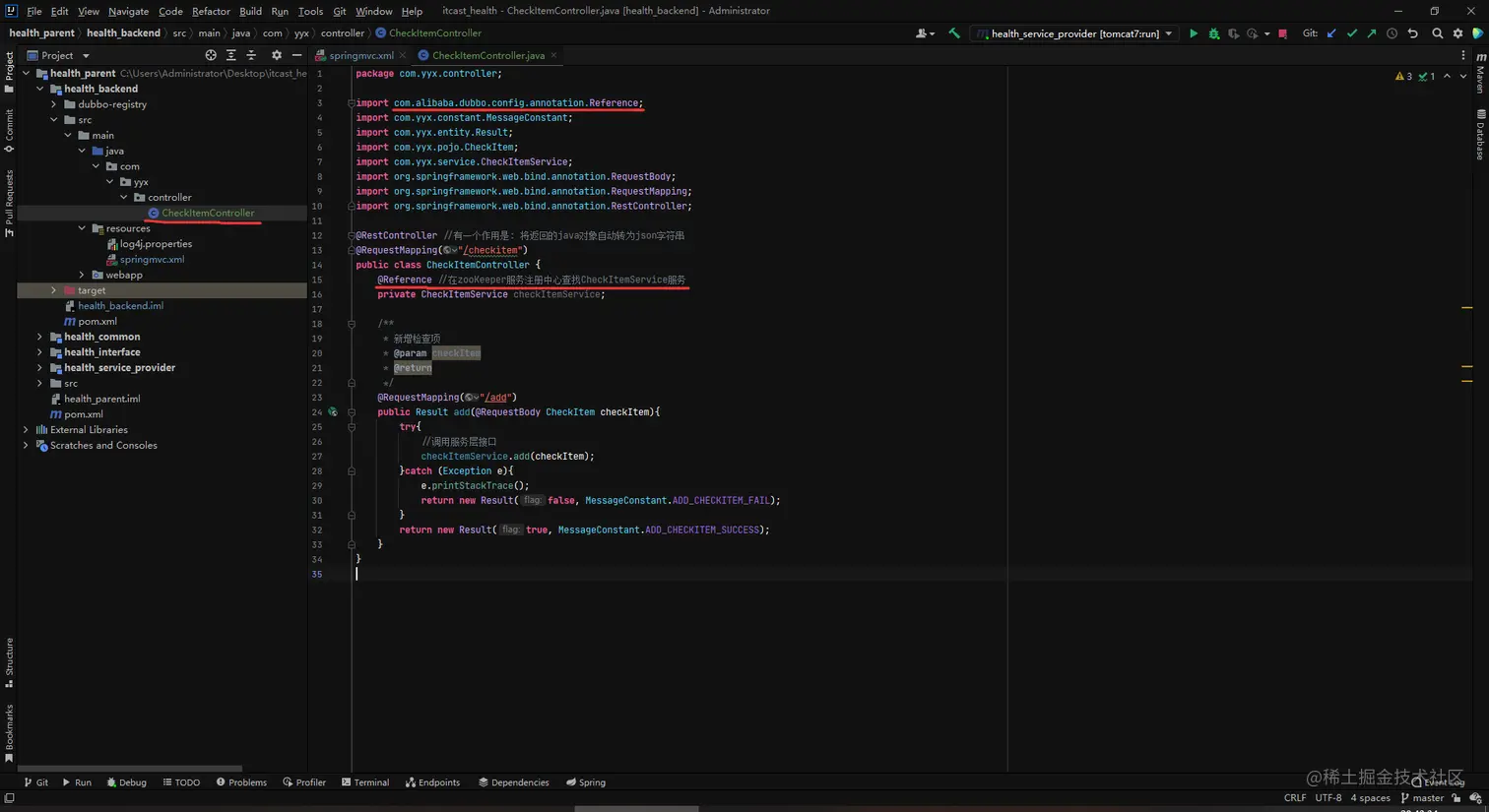1489x812 pixels.
Task: Expand the target folder in tree
Action: click(x=54, y=290)
